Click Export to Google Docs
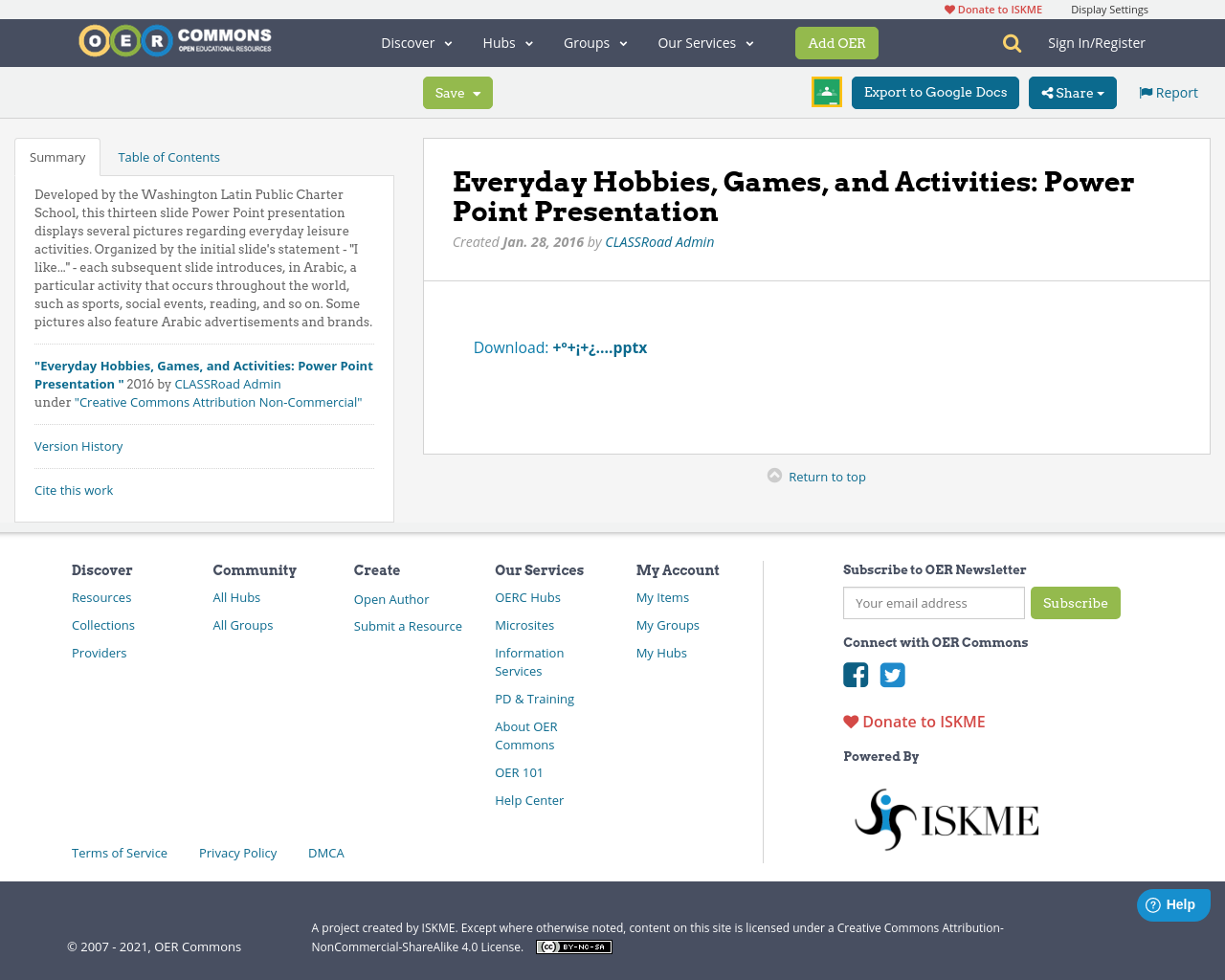Image resolution: width=1225 pixels, height=980 pixels. pyautogui.click(x=935, y=93)
